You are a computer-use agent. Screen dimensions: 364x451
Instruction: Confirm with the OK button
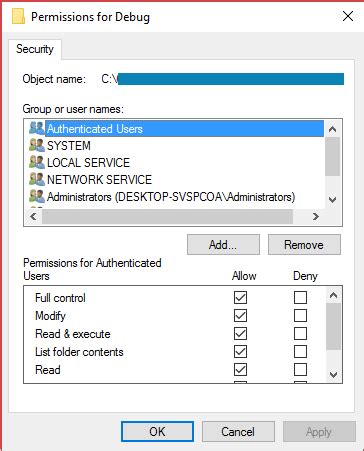(157, 432)
